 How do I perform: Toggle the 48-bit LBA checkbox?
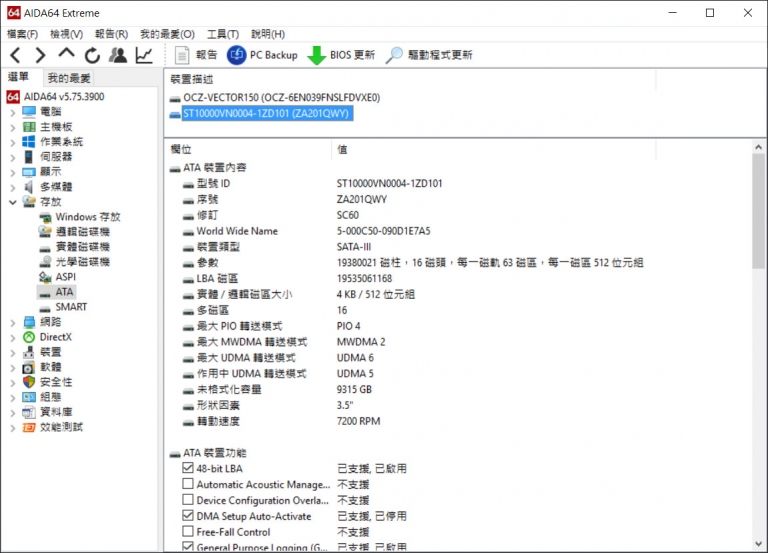(188, 468)
